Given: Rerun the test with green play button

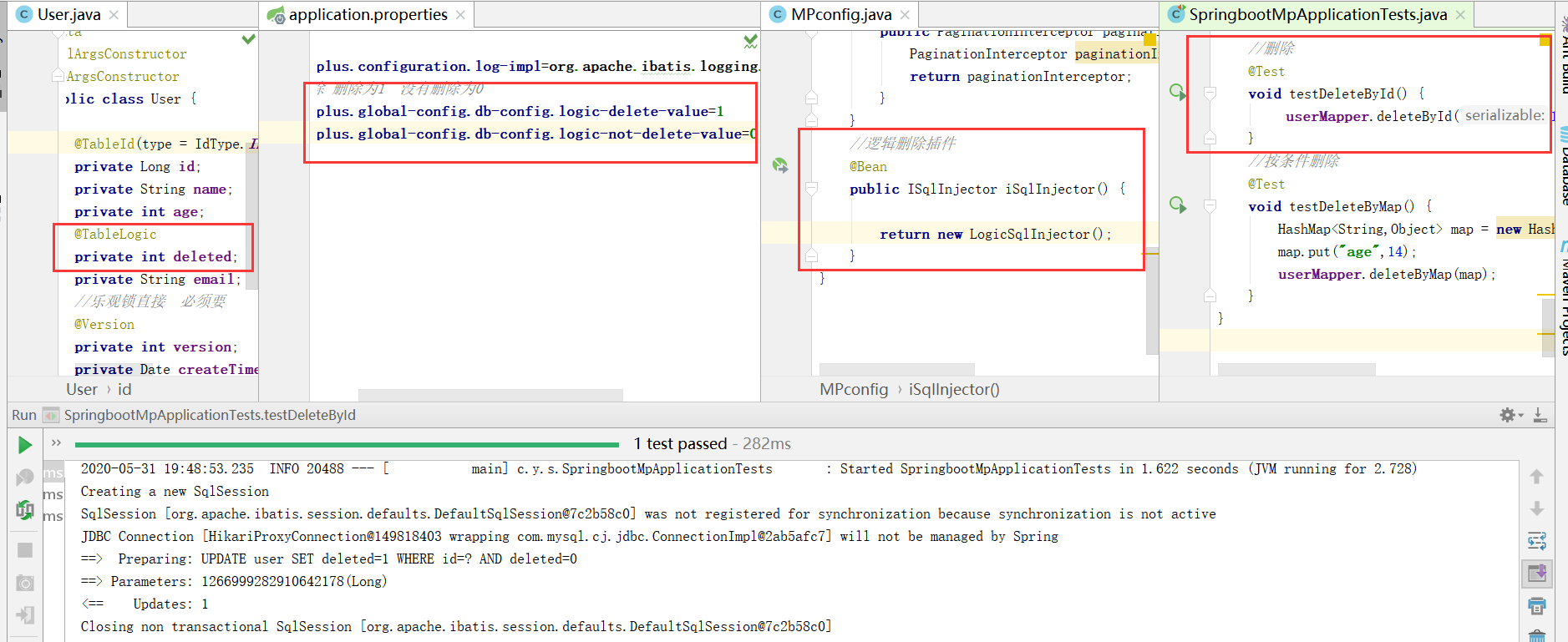Looking at the screenshot, I should [25, 445].
